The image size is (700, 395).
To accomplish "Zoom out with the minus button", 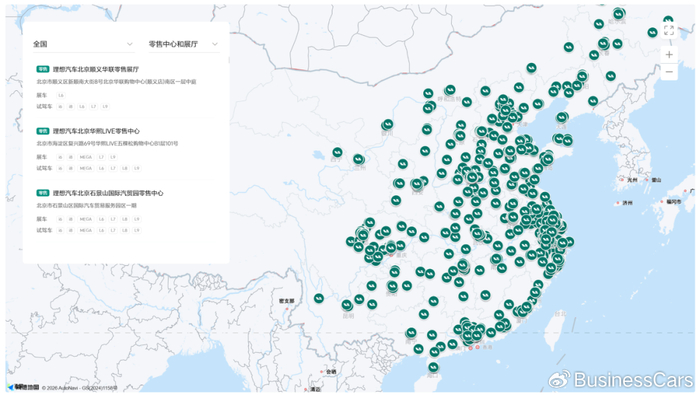I will (669, 72).
